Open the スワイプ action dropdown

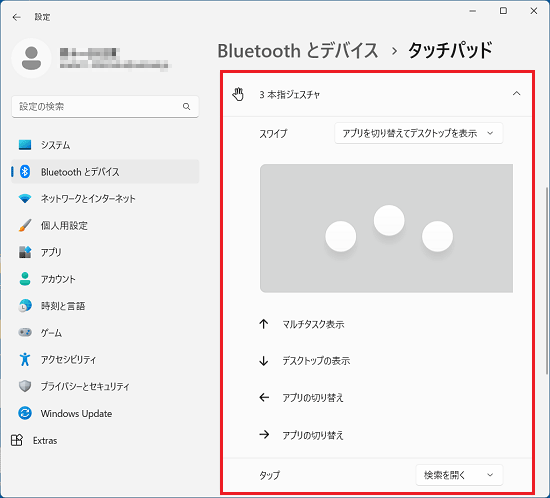[418, 133]
